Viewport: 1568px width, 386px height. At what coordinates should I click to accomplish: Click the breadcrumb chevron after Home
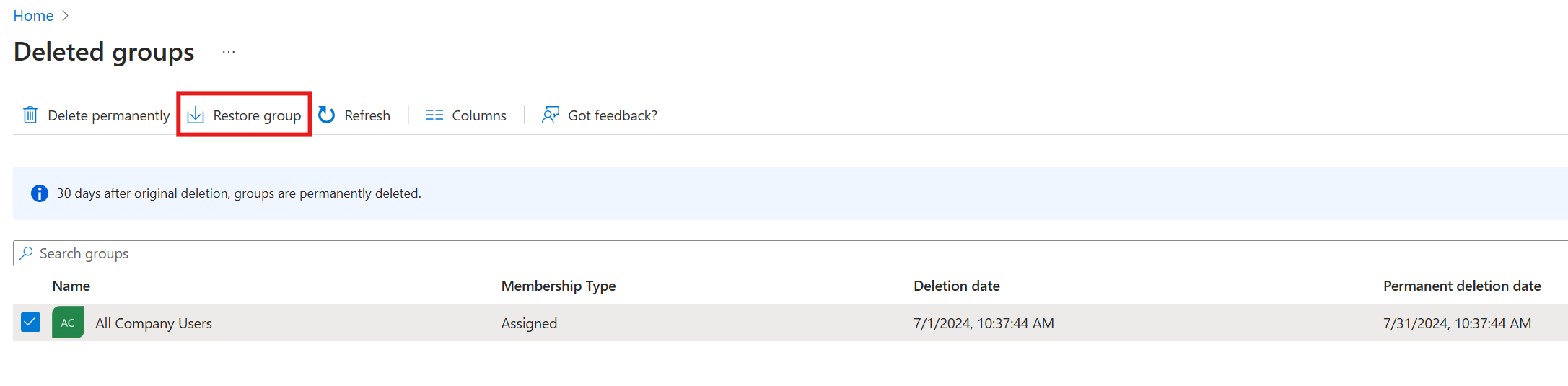point(65,16)
